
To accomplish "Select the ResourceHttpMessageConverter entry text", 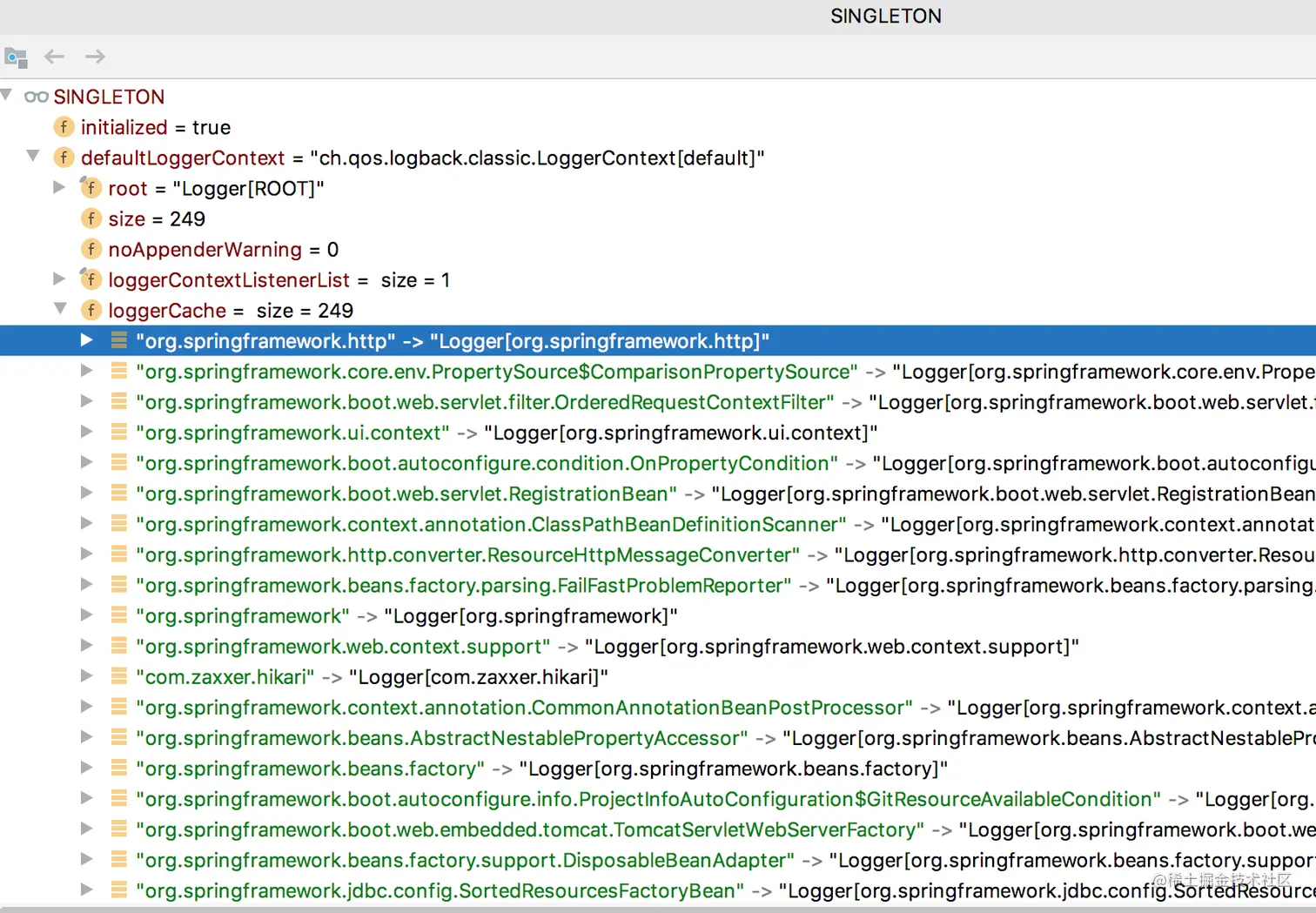I will pyautogui.click(x=726, y=554).
